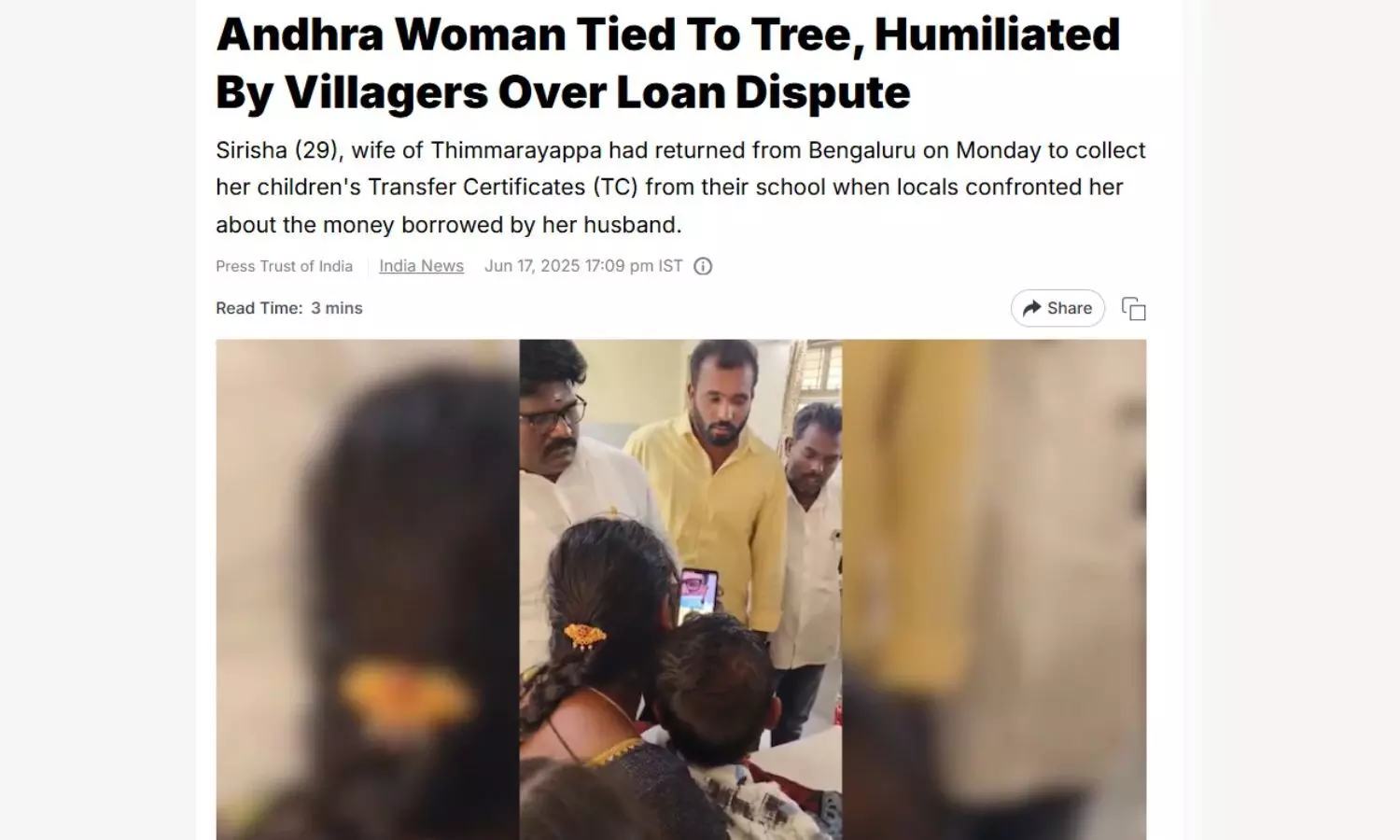
Task: Click the Jun 17, 2025 publication timestamp
Action: pyautogui.click(x=583, y=266)
